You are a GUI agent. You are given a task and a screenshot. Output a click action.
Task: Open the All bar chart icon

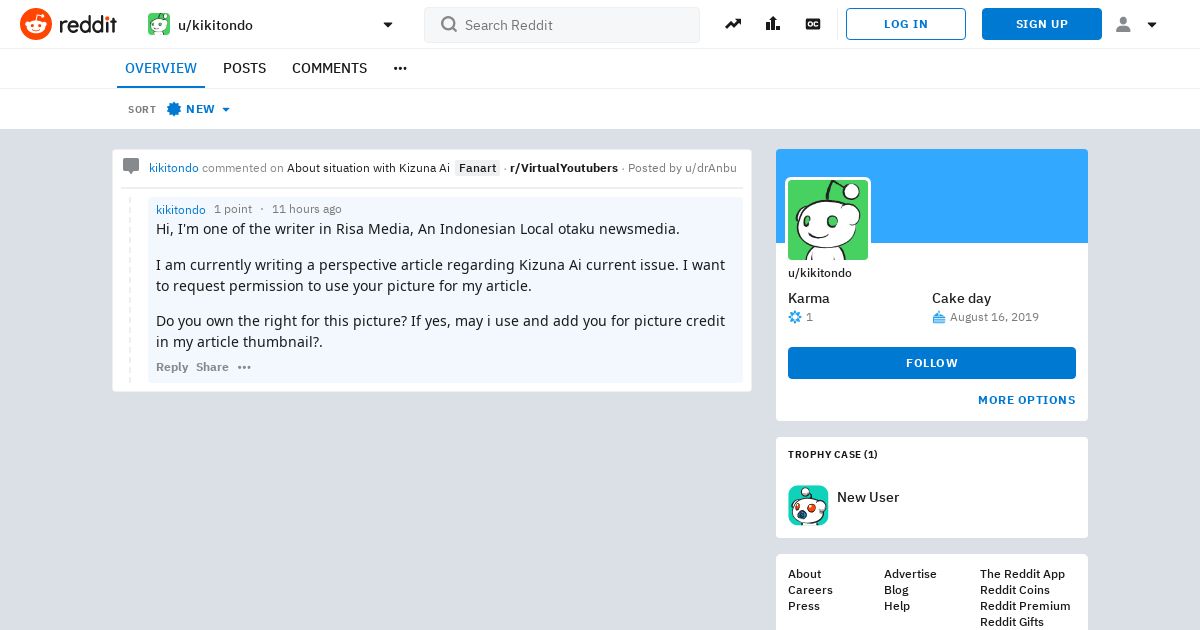[x=773, y=24]
